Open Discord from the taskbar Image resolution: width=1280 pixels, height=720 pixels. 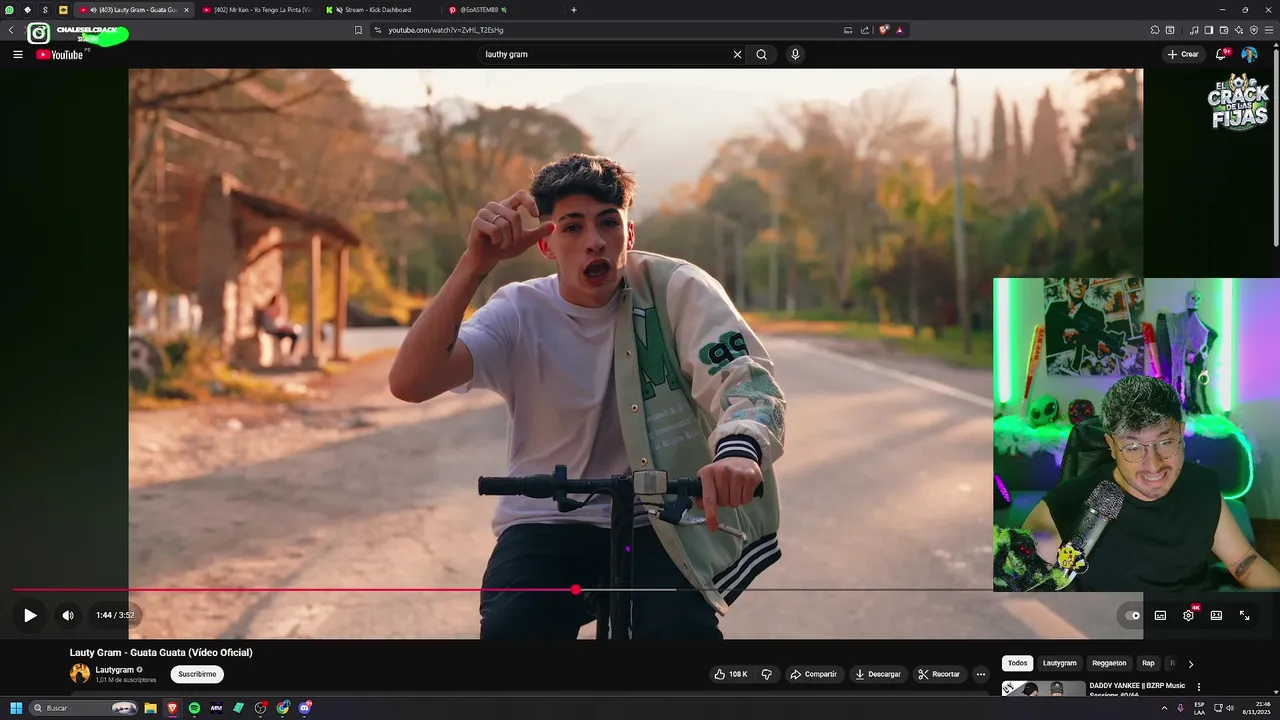point(305,708)
